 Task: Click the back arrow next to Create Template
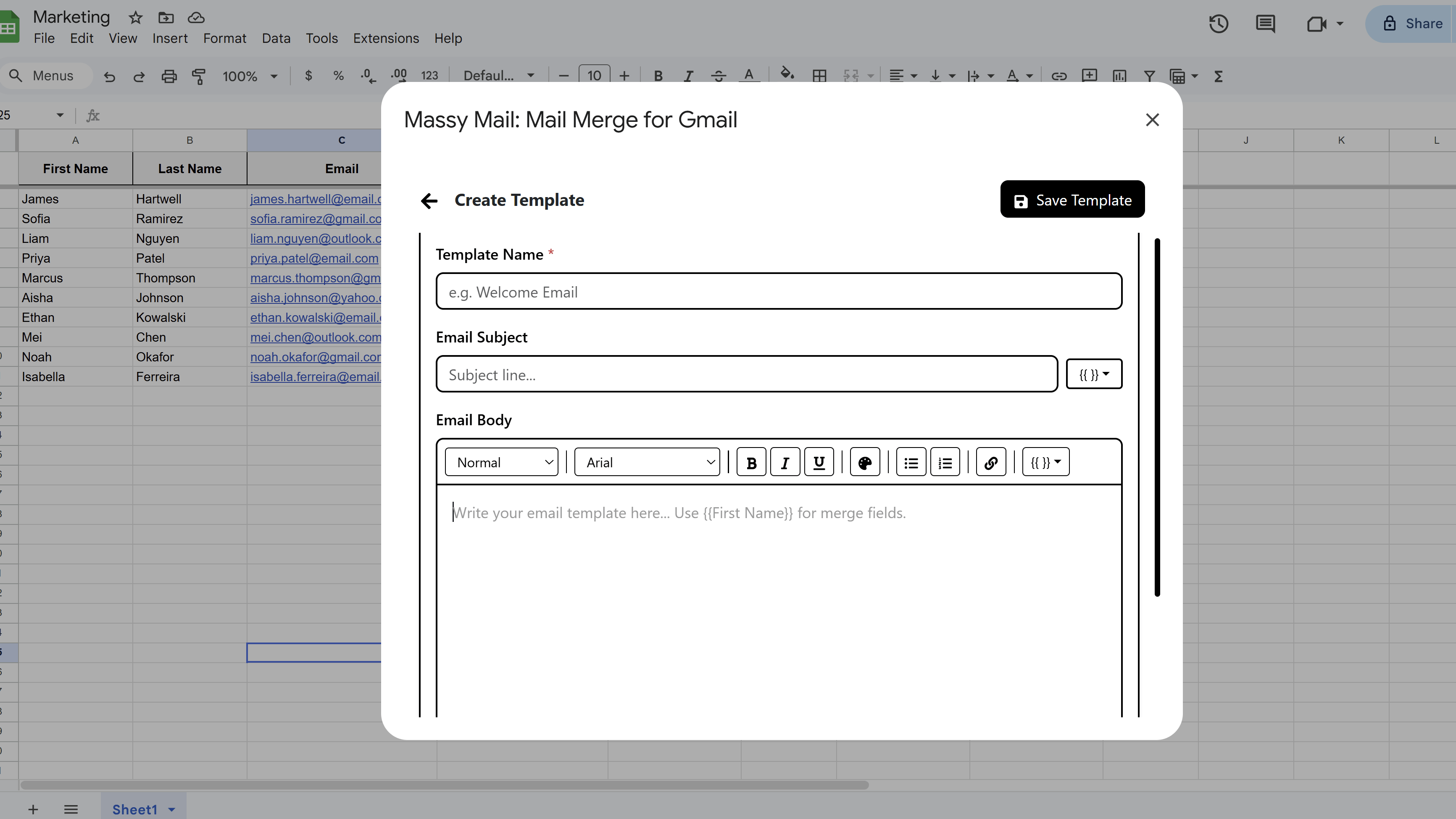(429, 200)
